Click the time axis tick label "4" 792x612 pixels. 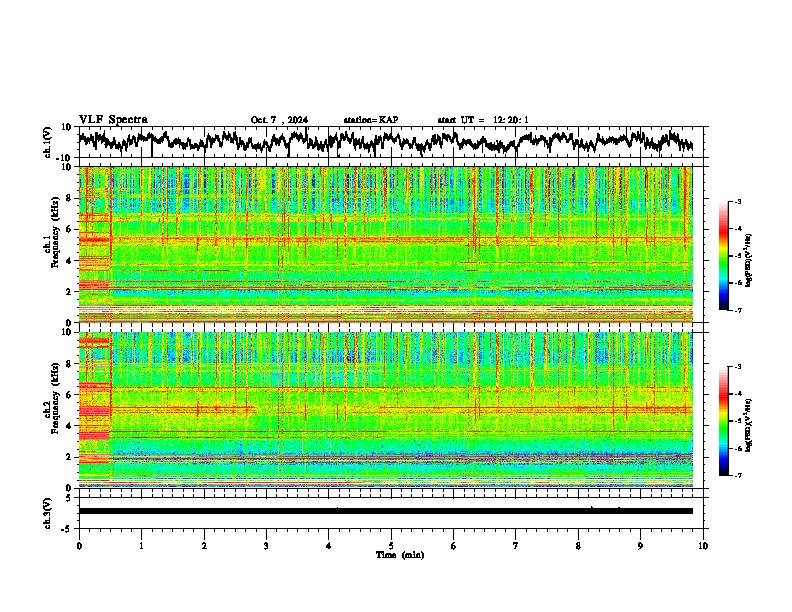(x=329, y=546)
